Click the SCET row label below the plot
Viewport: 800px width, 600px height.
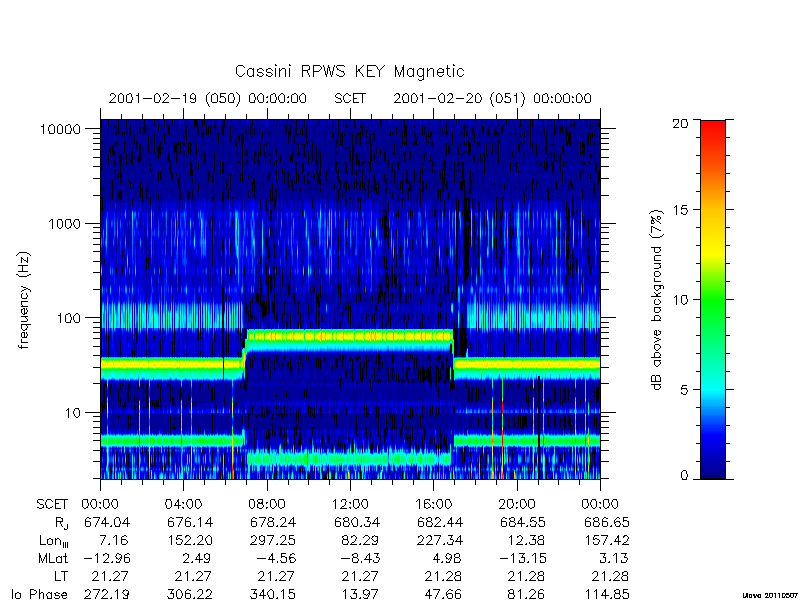(x=52, y=505)
